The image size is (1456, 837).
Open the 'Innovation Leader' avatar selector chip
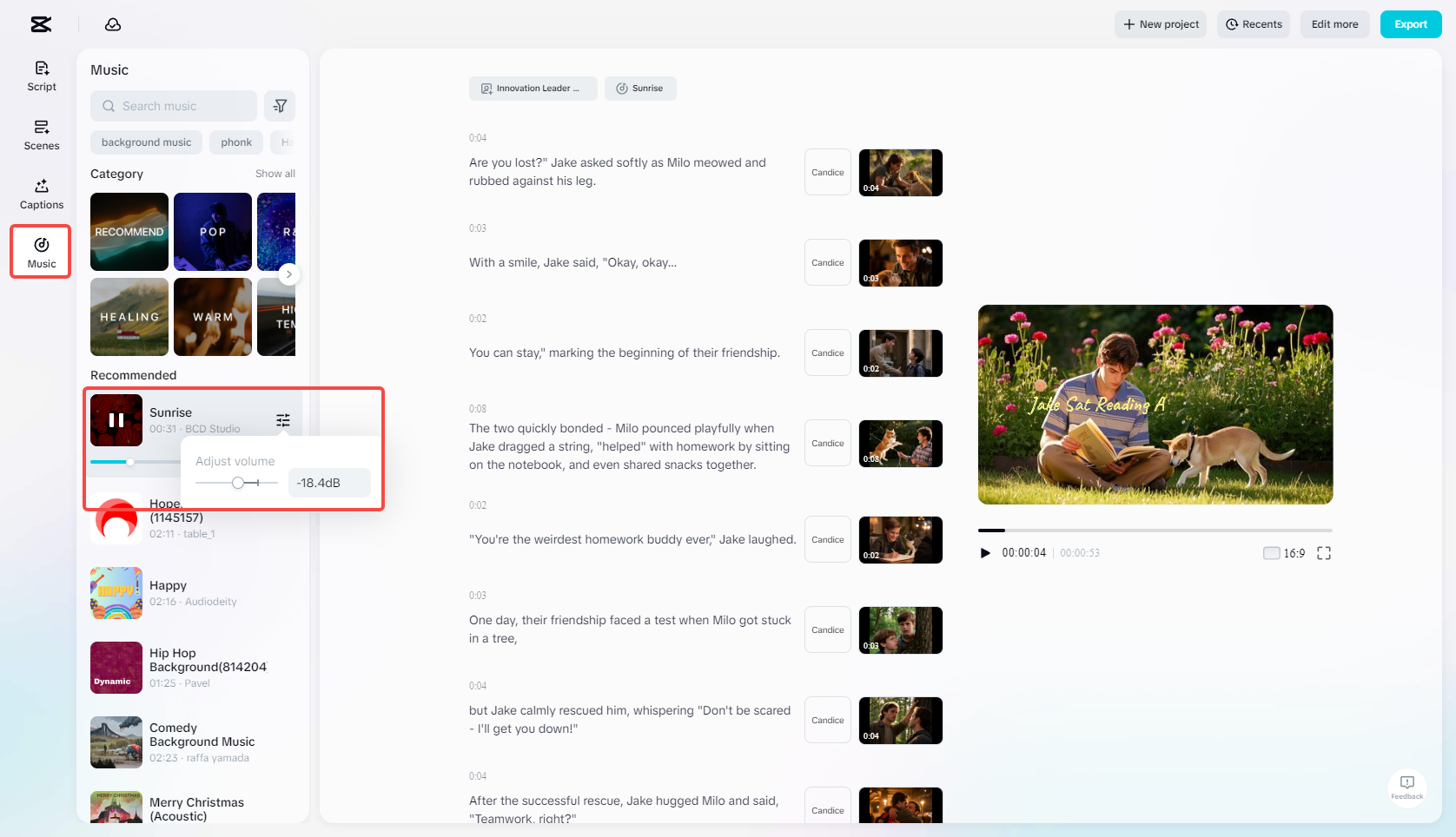point(533,88)
